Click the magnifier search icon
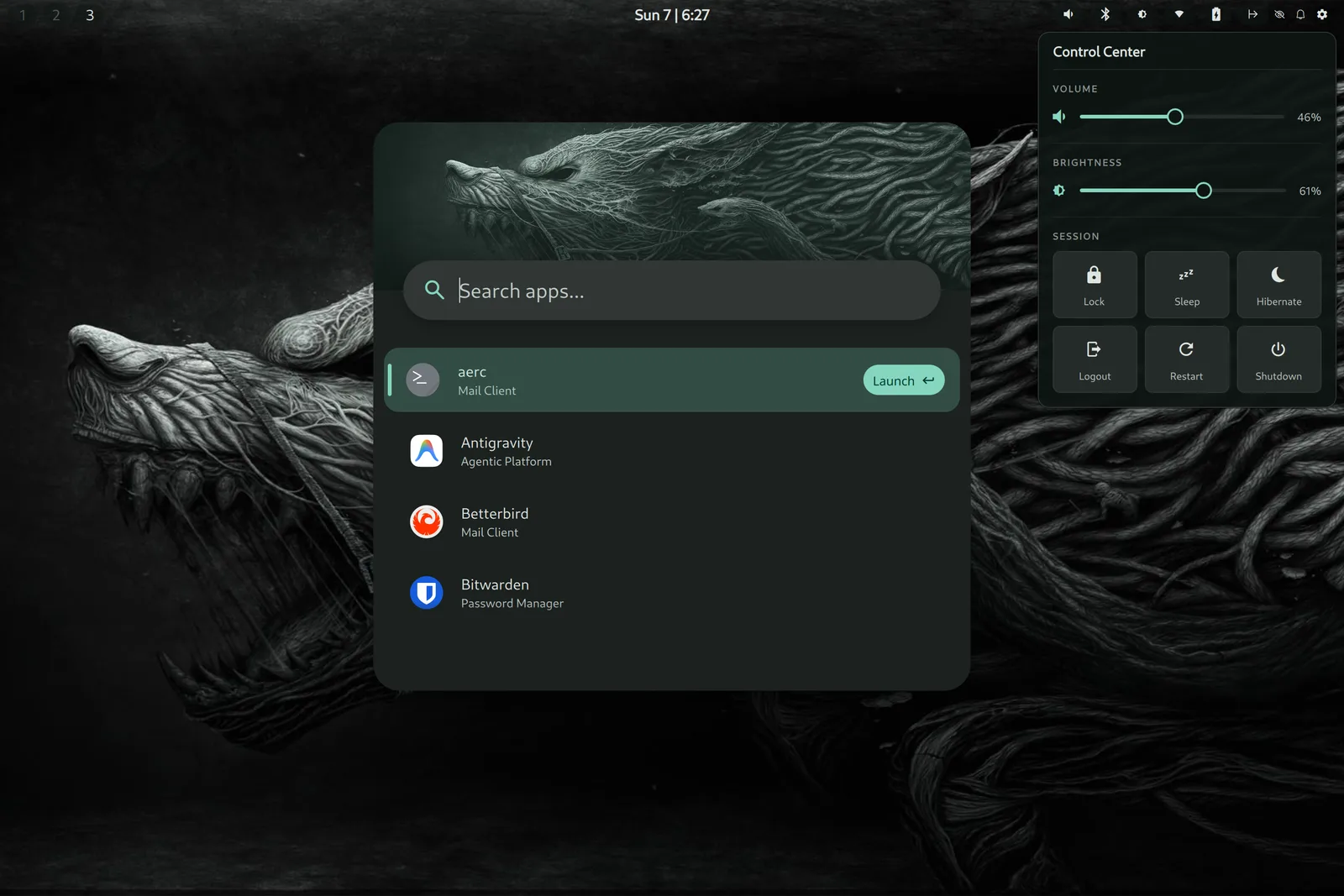The image size is (1344, 896). click(434, 291)
